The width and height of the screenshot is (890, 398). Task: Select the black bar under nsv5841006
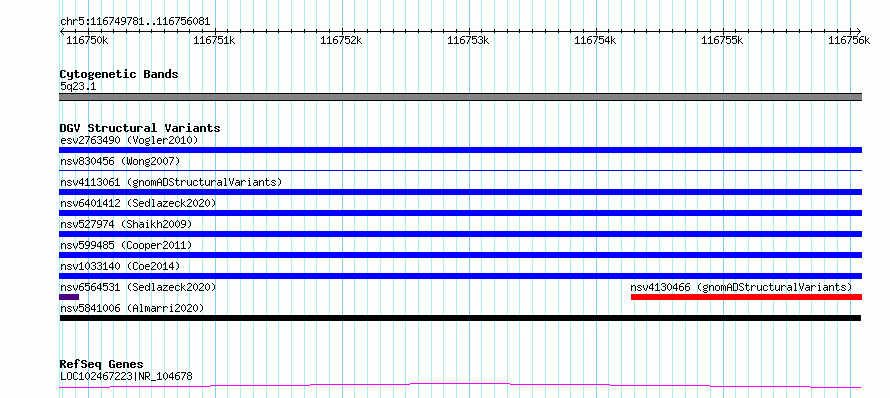pyautogui.click(x=460, y=318)
